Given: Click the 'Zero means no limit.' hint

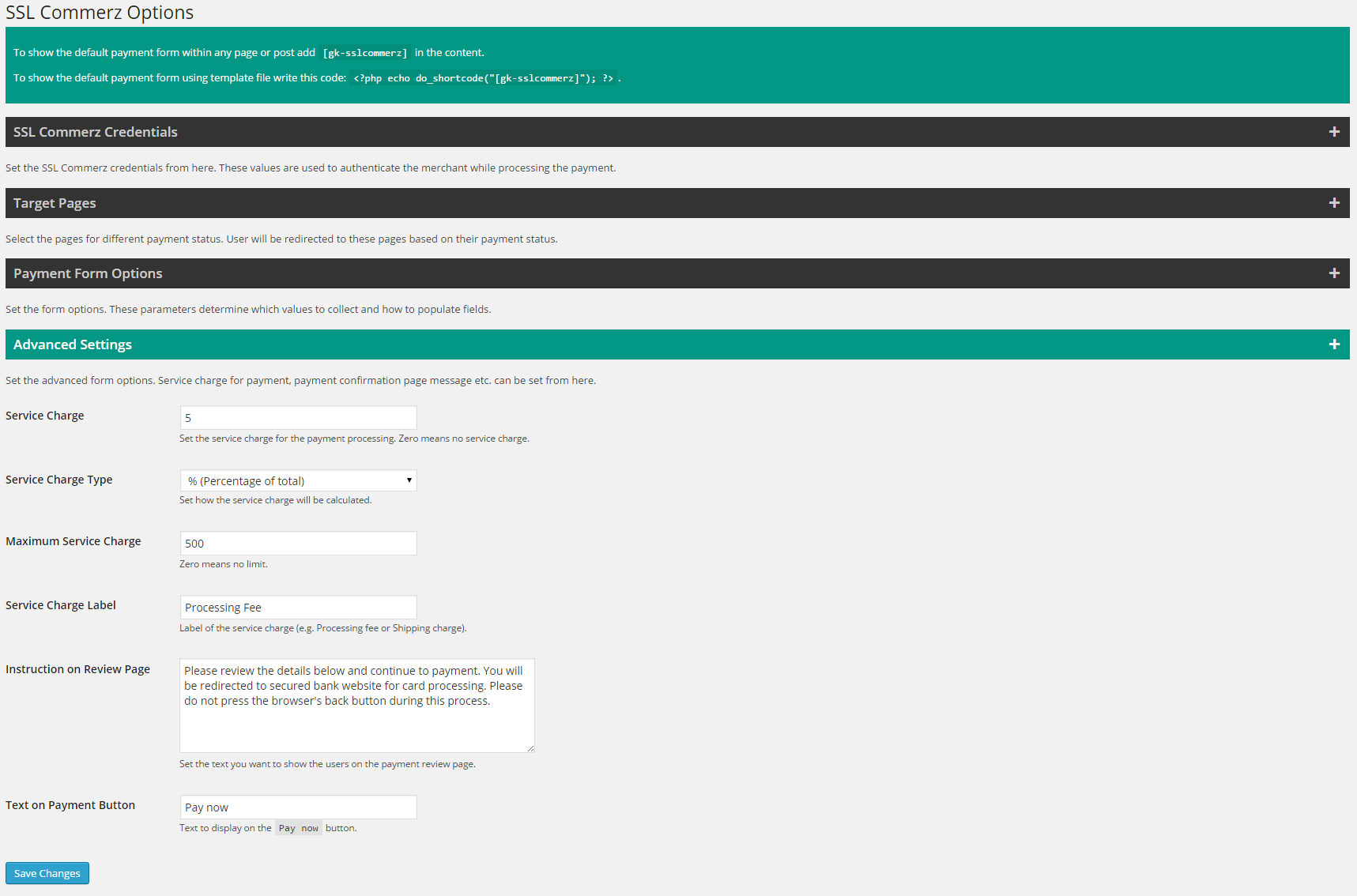Looking at the screenshot, I should pyautogui.click(x=224, y=564).
